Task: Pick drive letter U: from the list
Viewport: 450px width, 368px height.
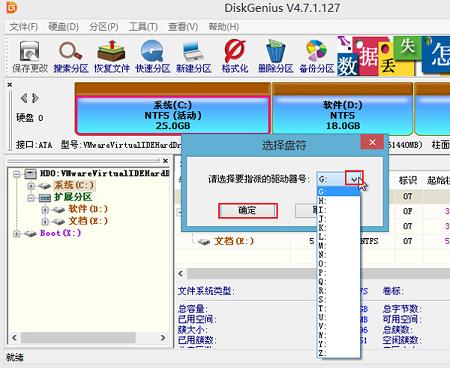Action: tap(338, 317)
